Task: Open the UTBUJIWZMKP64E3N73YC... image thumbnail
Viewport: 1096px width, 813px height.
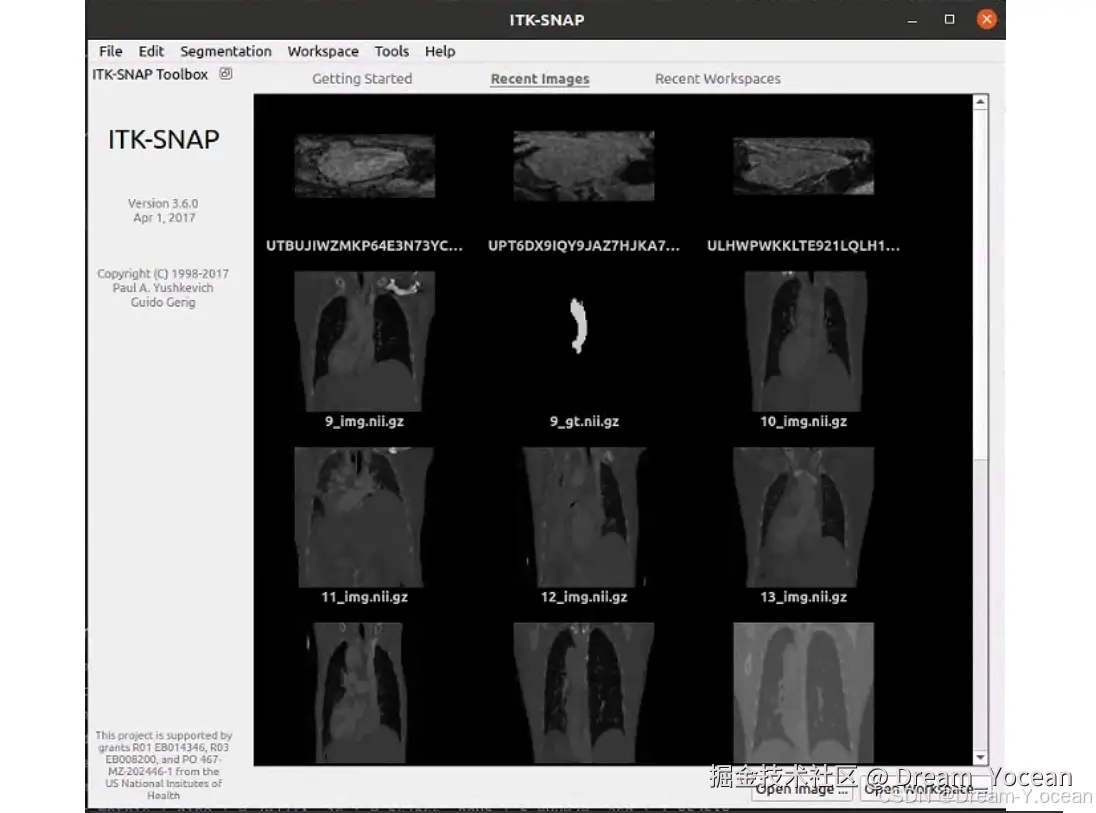Action: pos(364,166)
